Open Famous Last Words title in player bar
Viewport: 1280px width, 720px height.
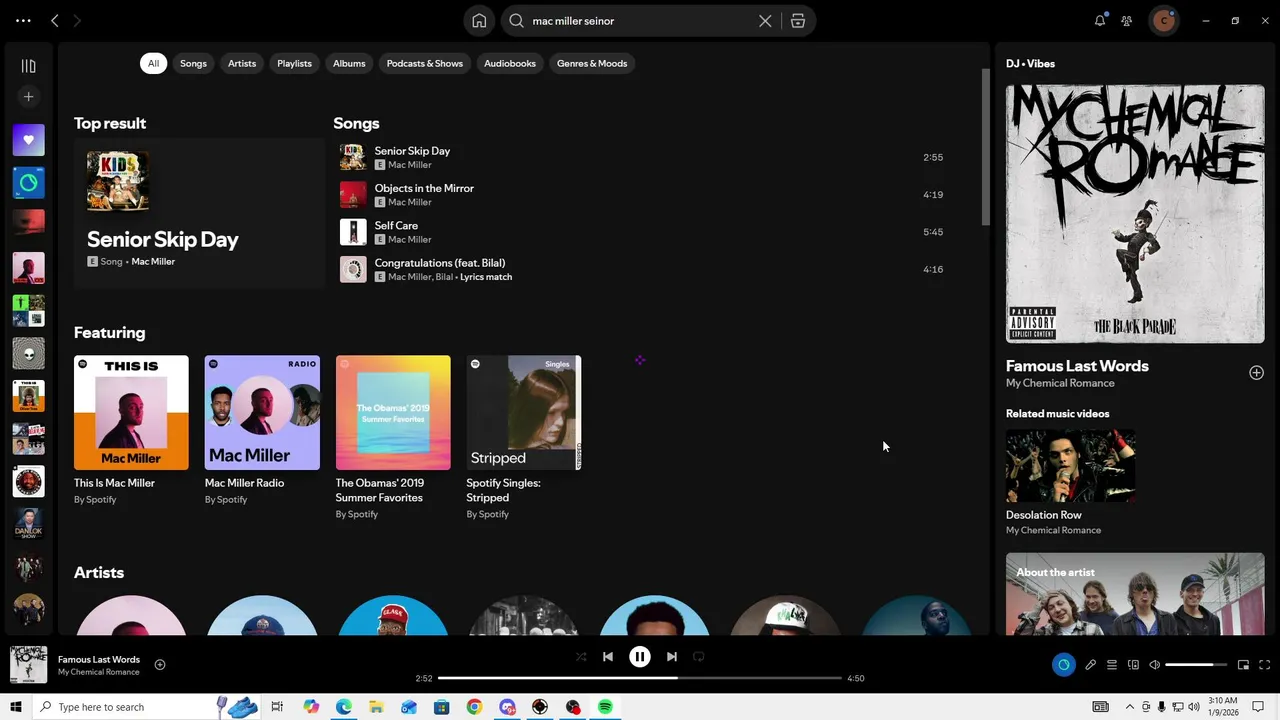99,660
